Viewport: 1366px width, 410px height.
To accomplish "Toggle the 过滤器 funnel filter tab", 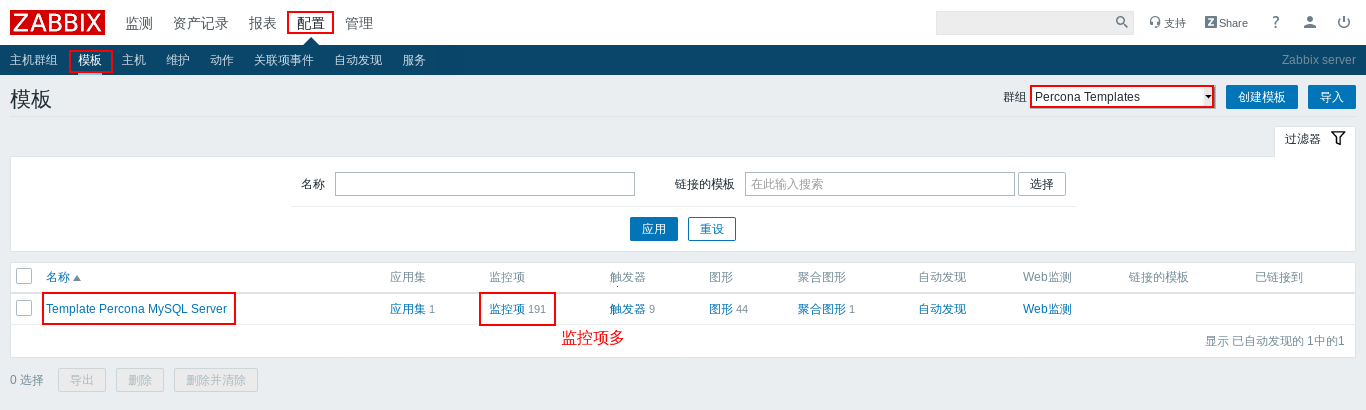I will (1315, 139).
